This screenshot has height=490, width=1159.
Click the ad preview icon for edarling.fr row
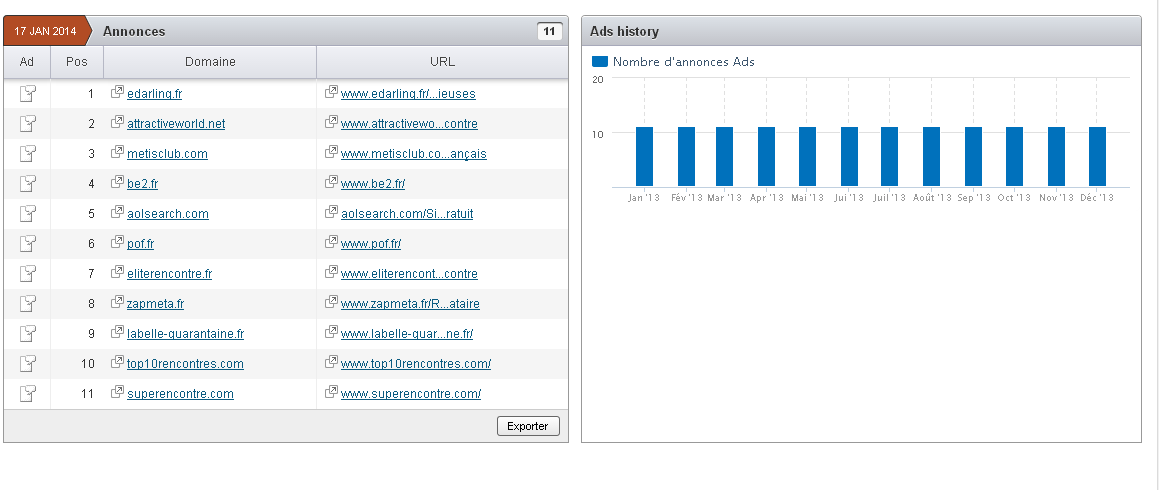pyautogui.click(x=27, y=93)
